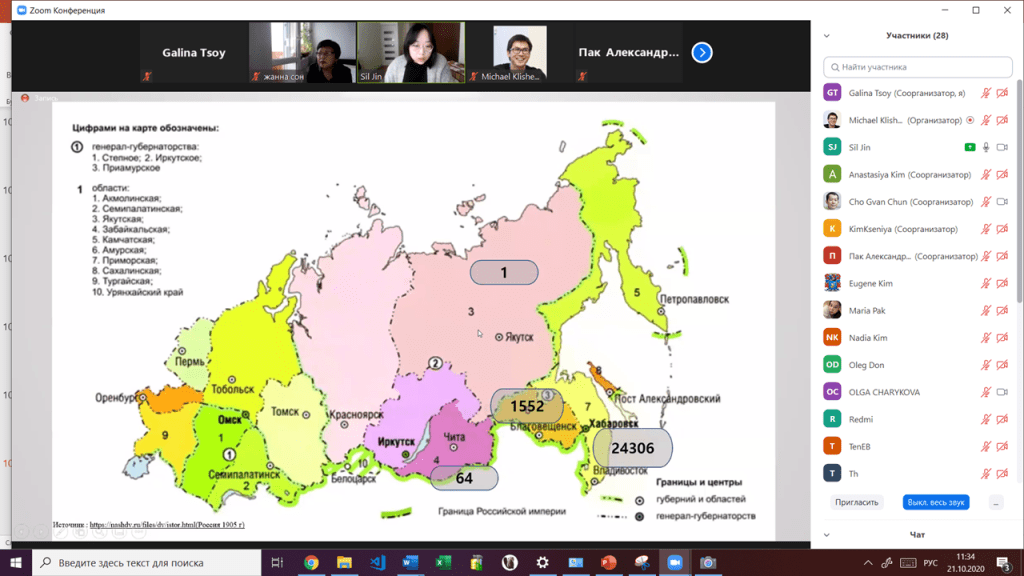Click OLGA CHARYKOVA's camera icon
The image size is (1024, 576).
pyautogui.click(x=1002, y=392)
